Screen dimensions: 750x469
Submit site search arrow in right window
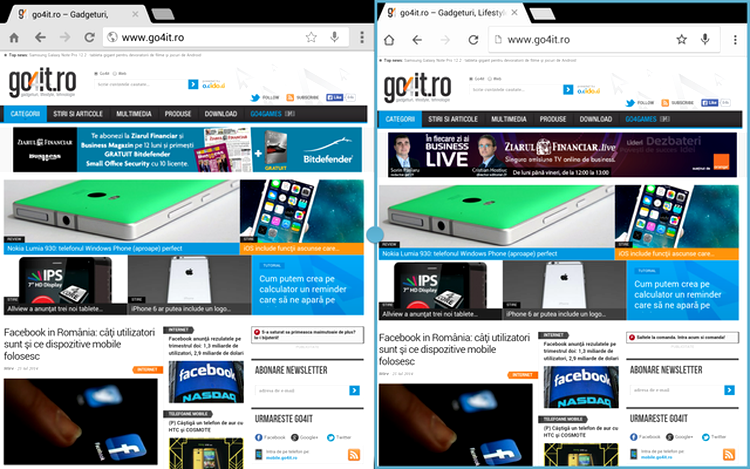[x=568, y=89]
